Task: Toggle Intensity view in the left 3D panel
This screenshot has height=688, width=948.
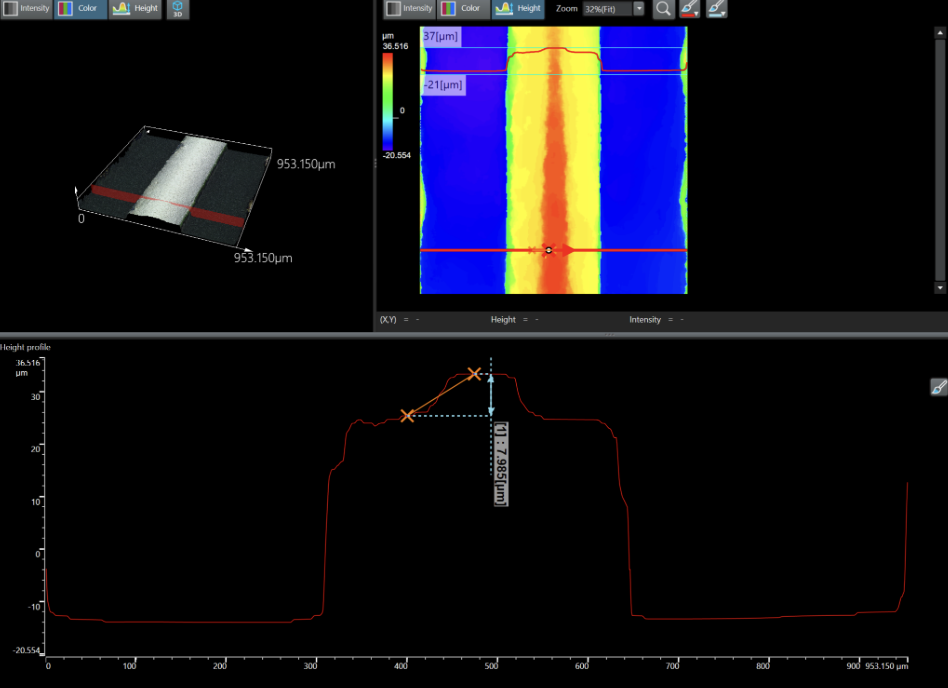Action: (x=26, y=9)
